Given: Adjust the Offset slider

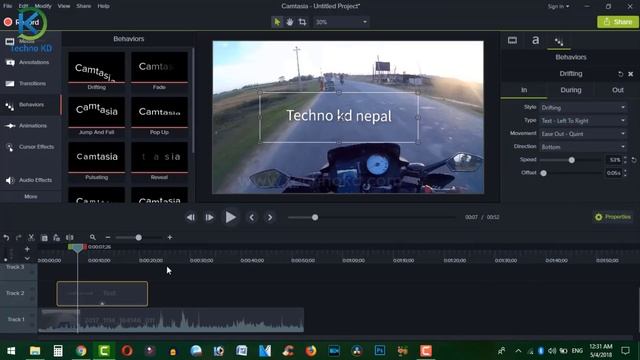Looking at the screenshot, I should 543,173.
